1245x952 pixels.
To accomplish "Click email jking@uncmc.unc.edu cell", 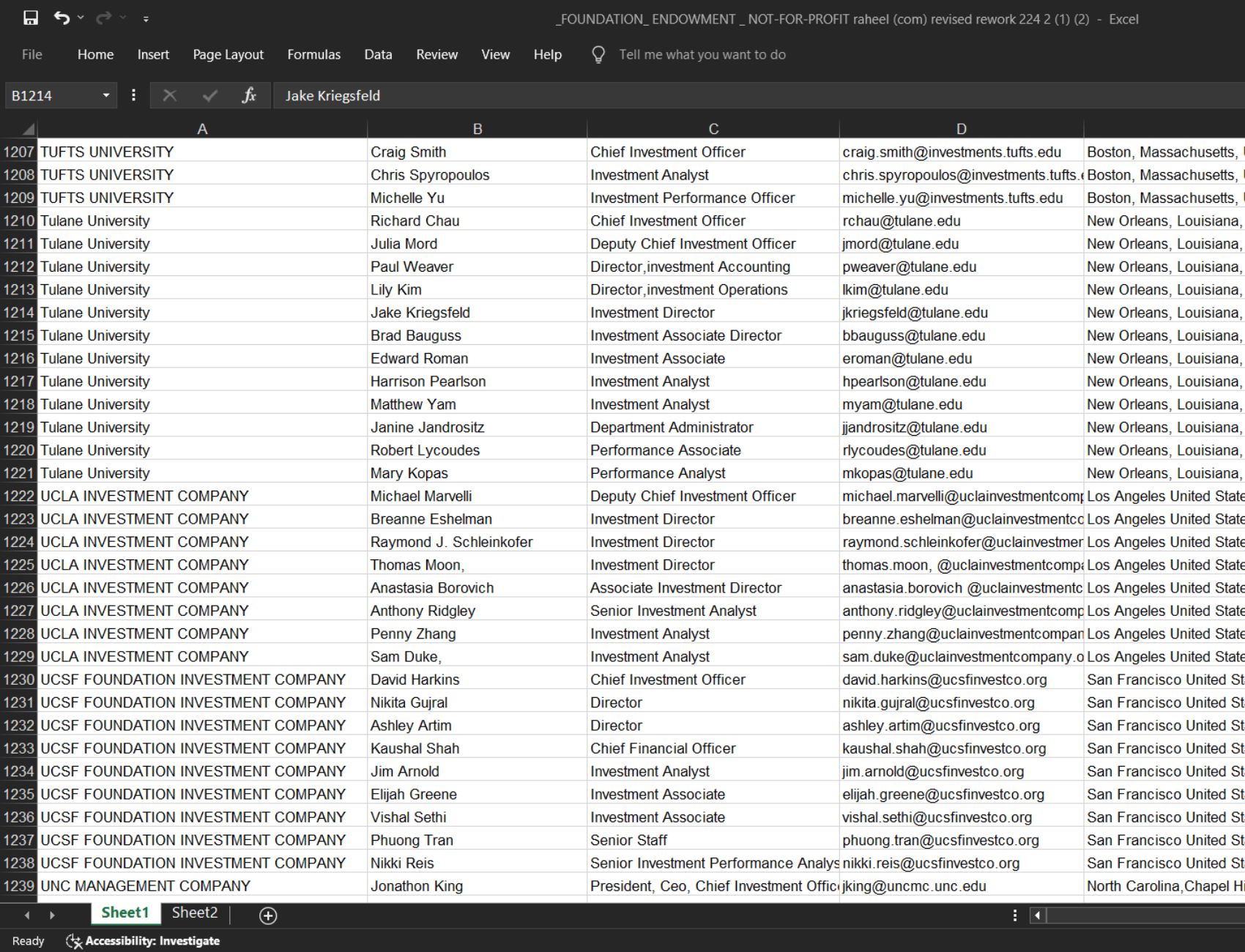I will coord(962,885).
